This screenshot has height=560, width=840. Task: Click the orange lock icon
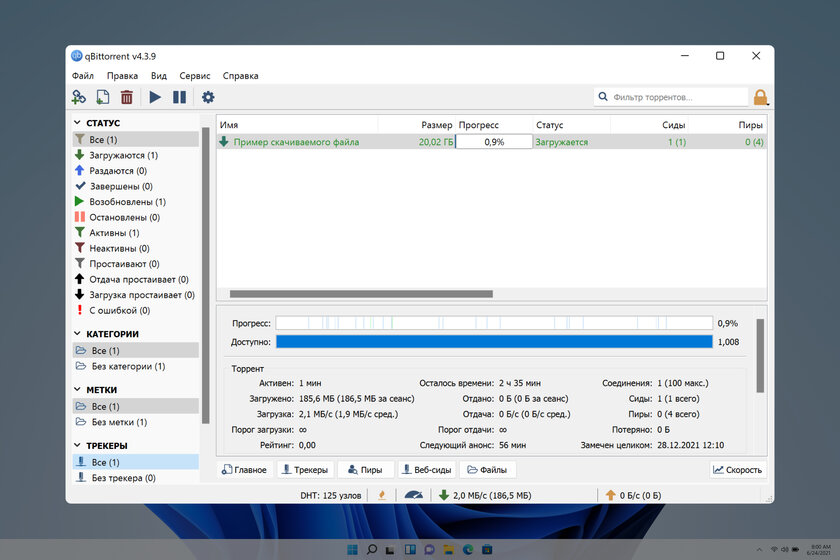click(760, 97)
